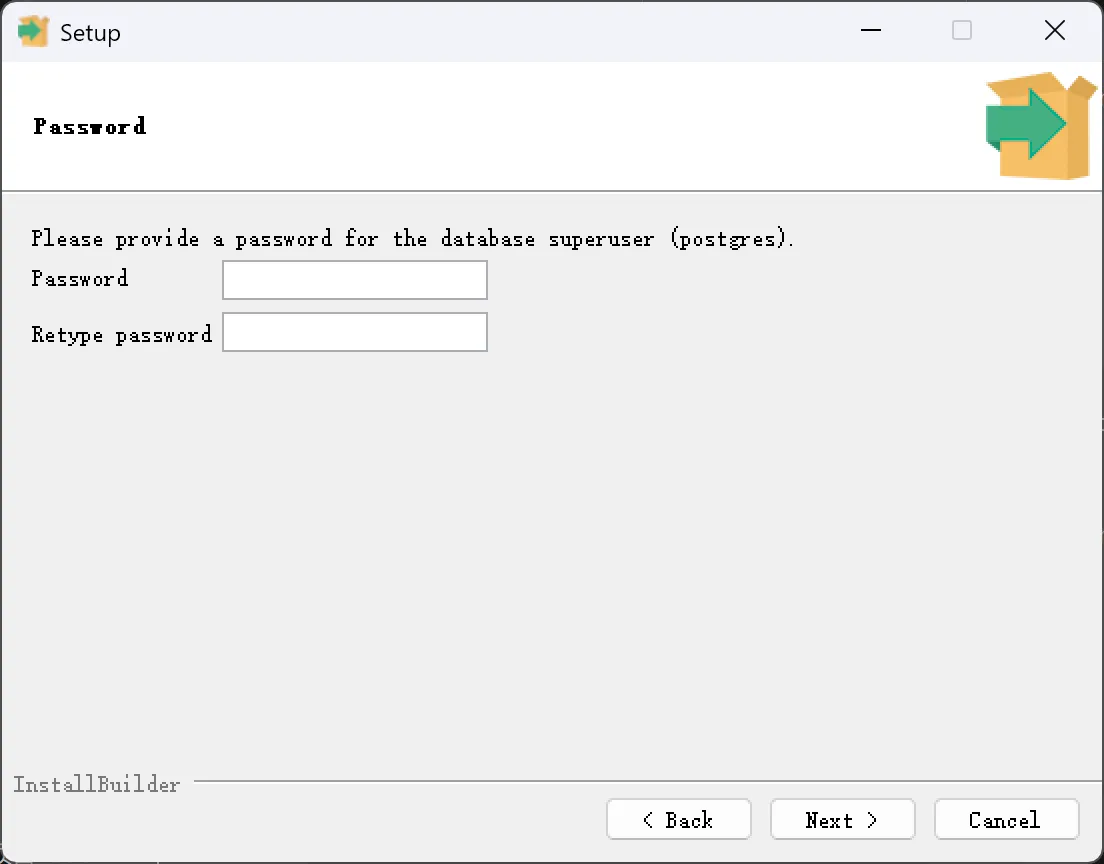Click the Setup installer icon in title bar

[33, 32]
